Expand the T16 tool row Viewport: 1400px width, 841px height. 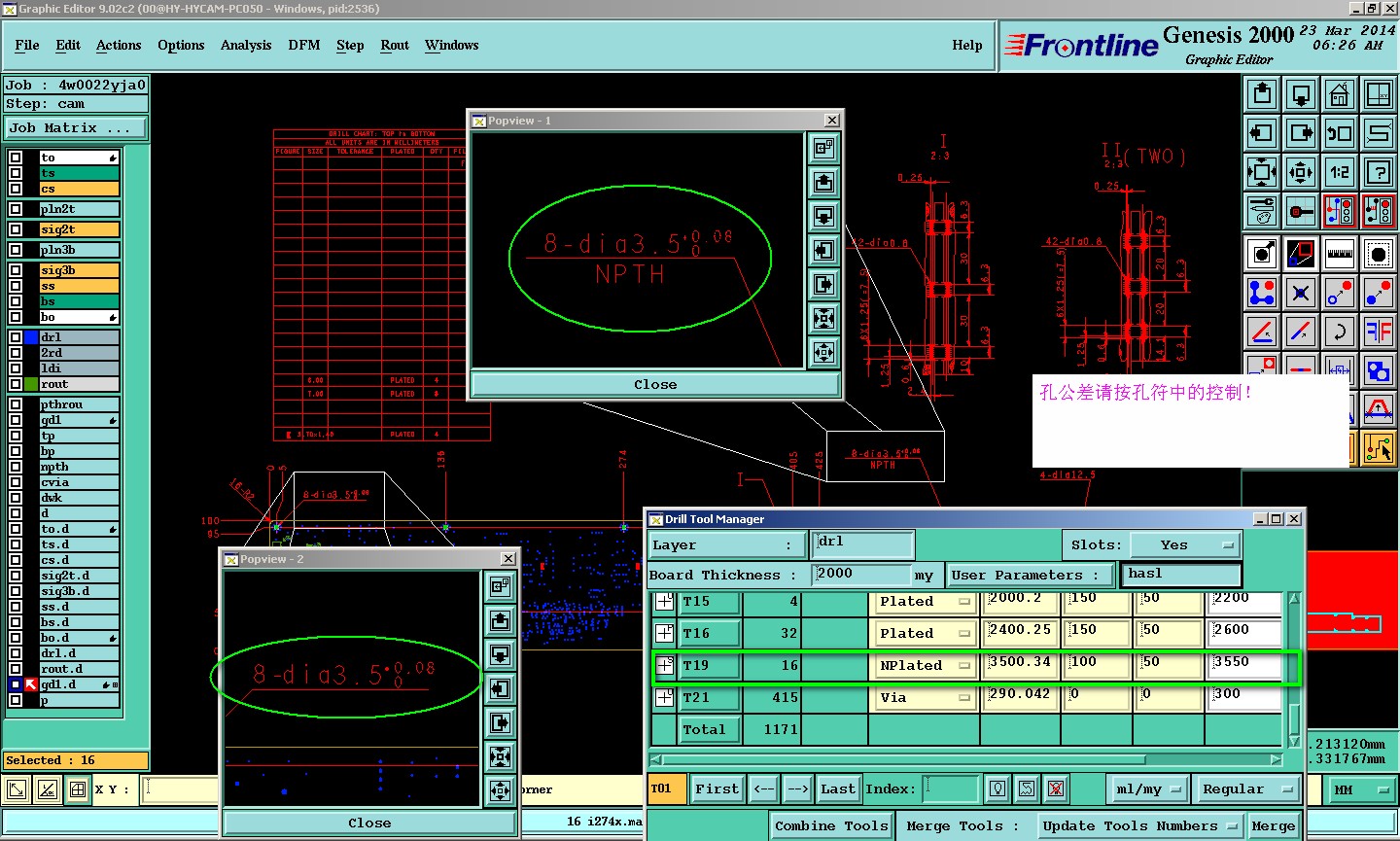point(664,633)
